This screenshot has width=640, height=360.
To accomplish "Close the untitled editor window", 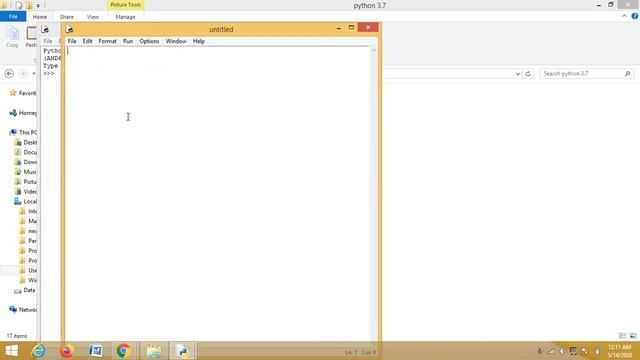I will (x=368, y=27).
